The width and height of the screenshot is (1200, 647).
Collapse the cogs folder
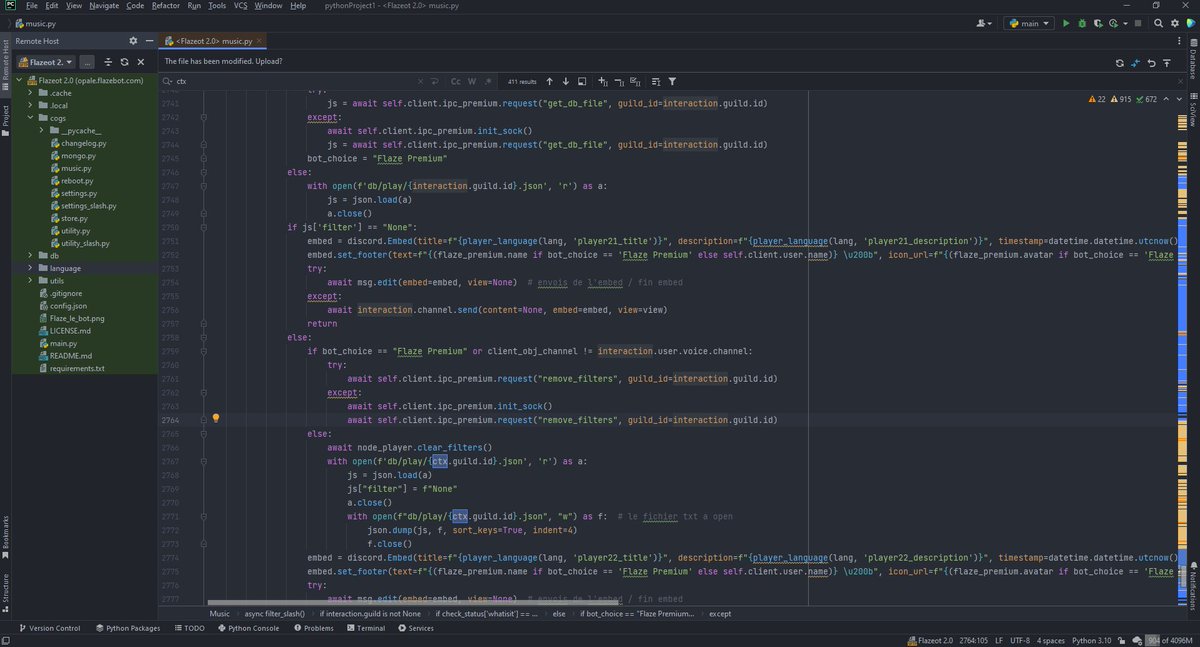pyautogui.click(x=31, y=118)
